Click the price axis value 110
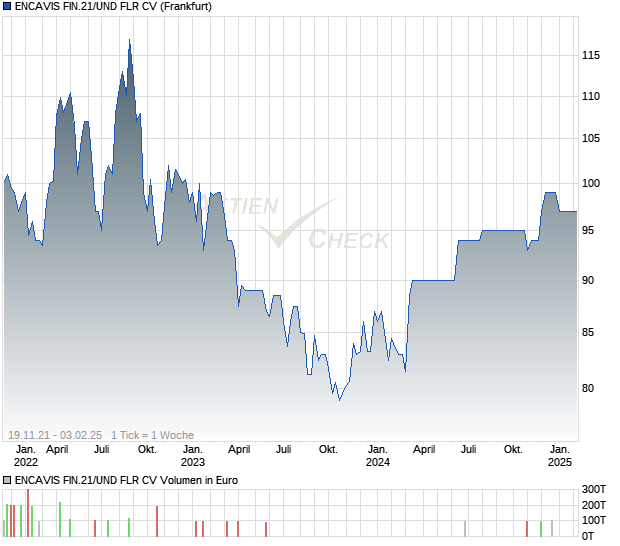This screenshot has width=620, height=546. tap(591, 96)
